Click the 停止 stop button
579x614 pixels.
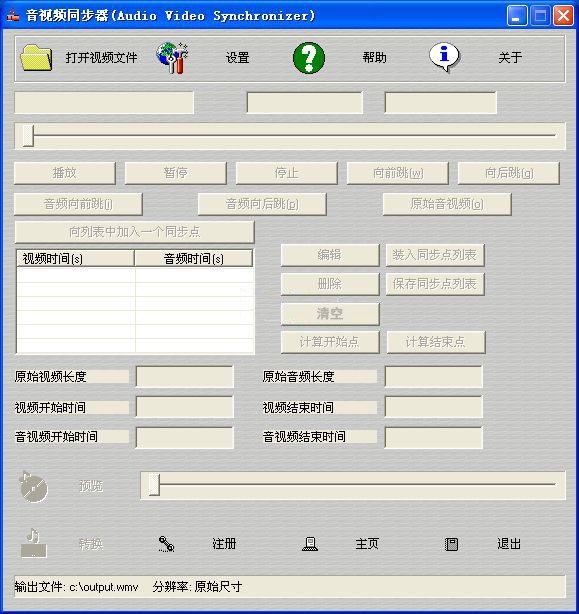pyautogui.click(x=287, y=173)
